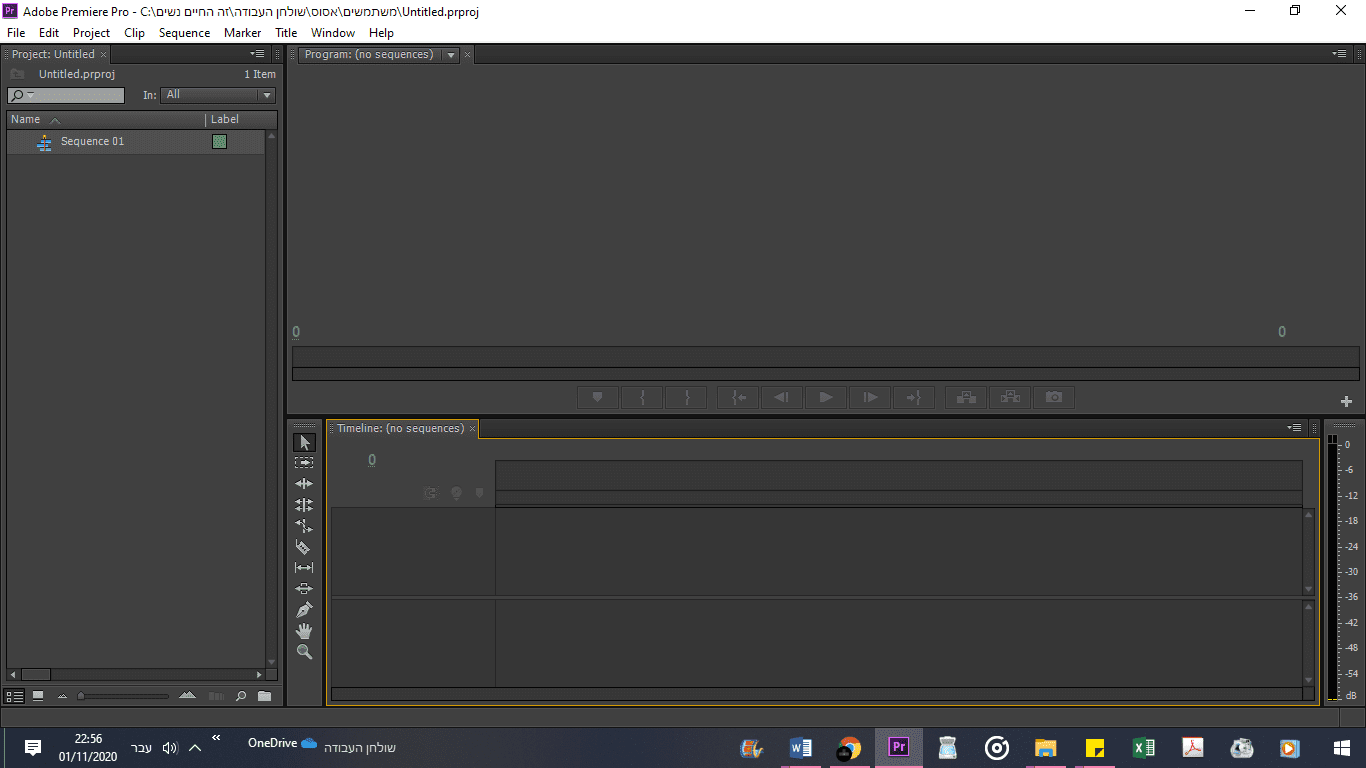Image resolution: width=1366 pixels, height=768 pixels.
Task: Open the Window menu
Action: 332,33
